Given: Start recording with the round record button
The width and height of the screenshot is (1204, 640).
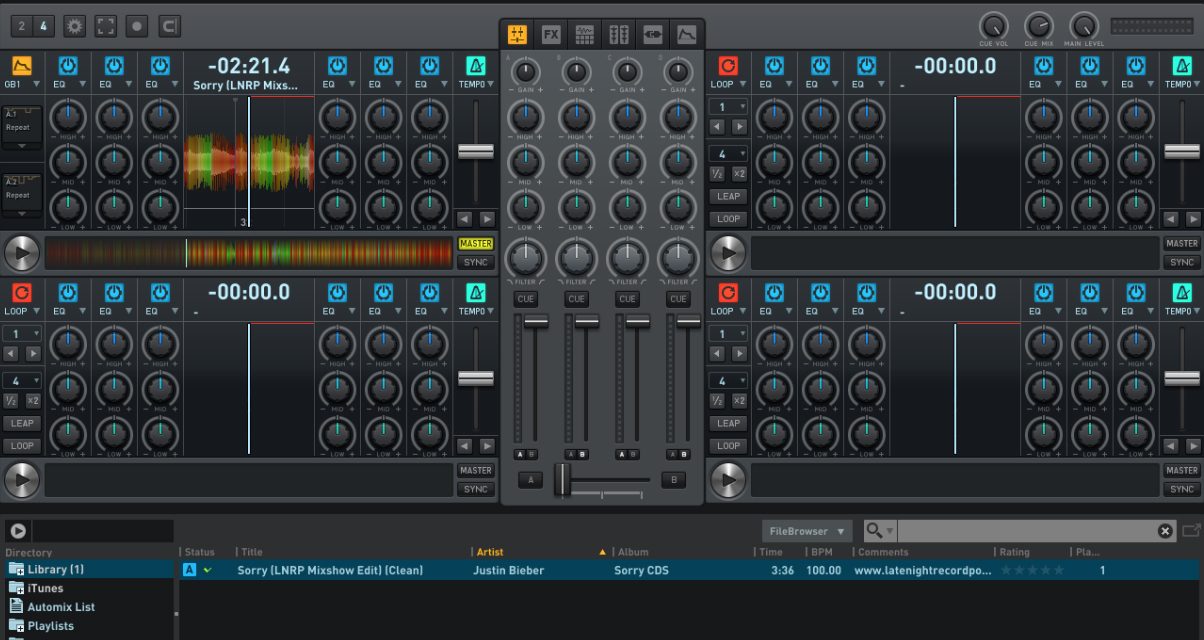Looking at the screenshot, I should pyautogui.click(x=138, y=26).
